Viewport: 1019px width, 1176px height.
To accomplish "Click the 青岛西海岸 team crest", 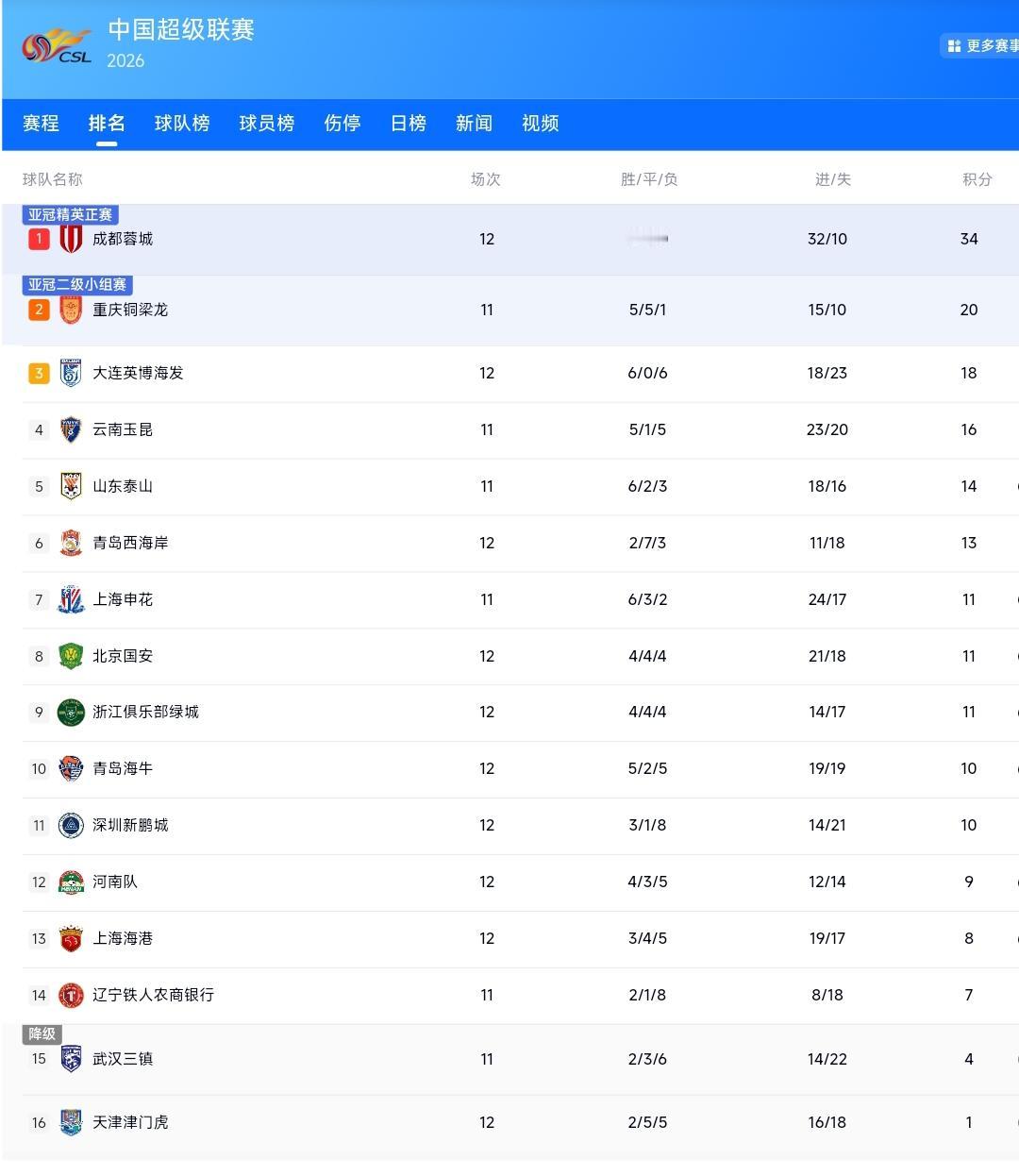I will pyautogui.click(x=71, y=543).
